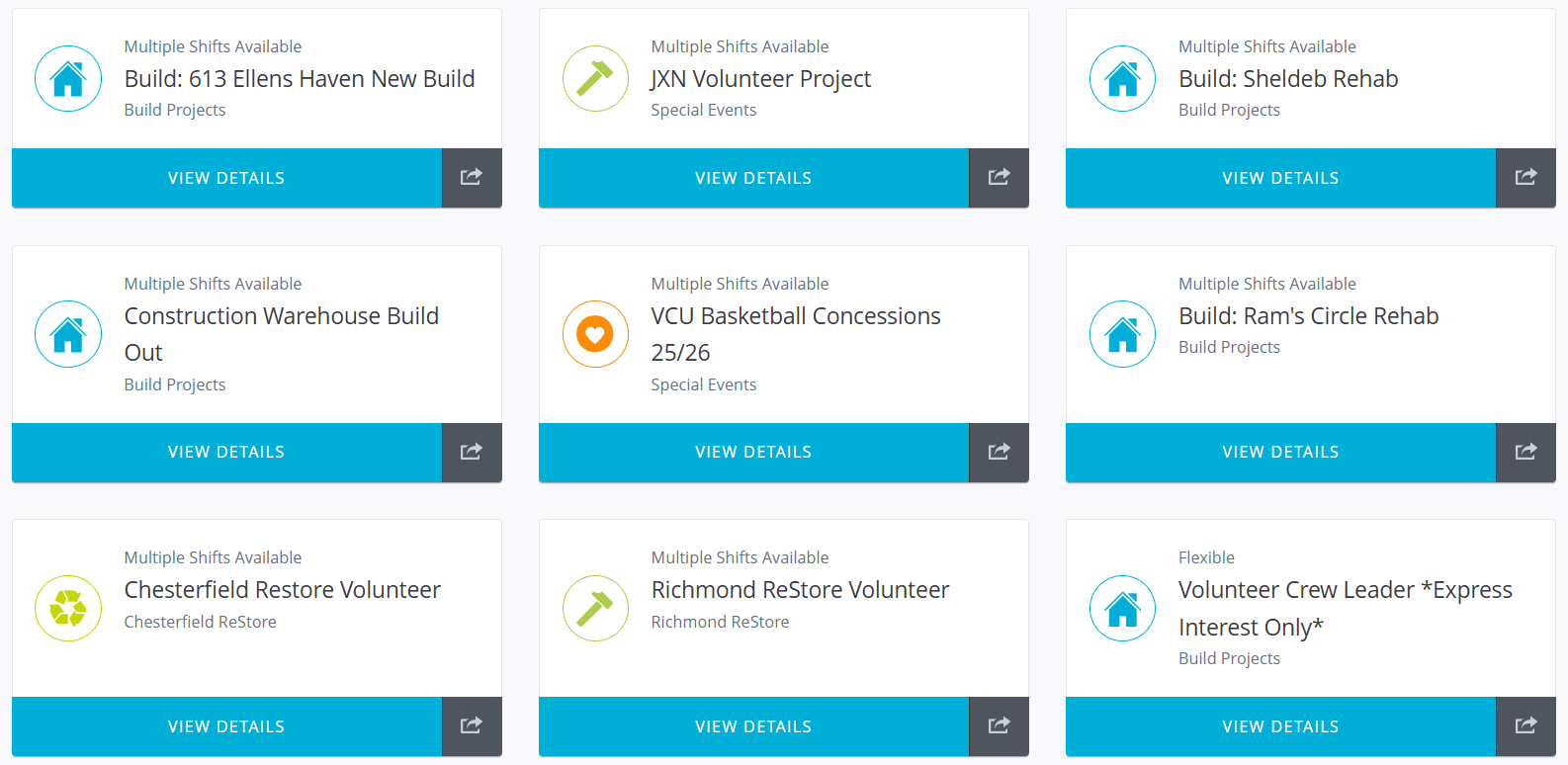Share the Chesterfield Restore Volunteer opportunity
The width and height of the screenshot is (1568, 765).
click(472, 726)
